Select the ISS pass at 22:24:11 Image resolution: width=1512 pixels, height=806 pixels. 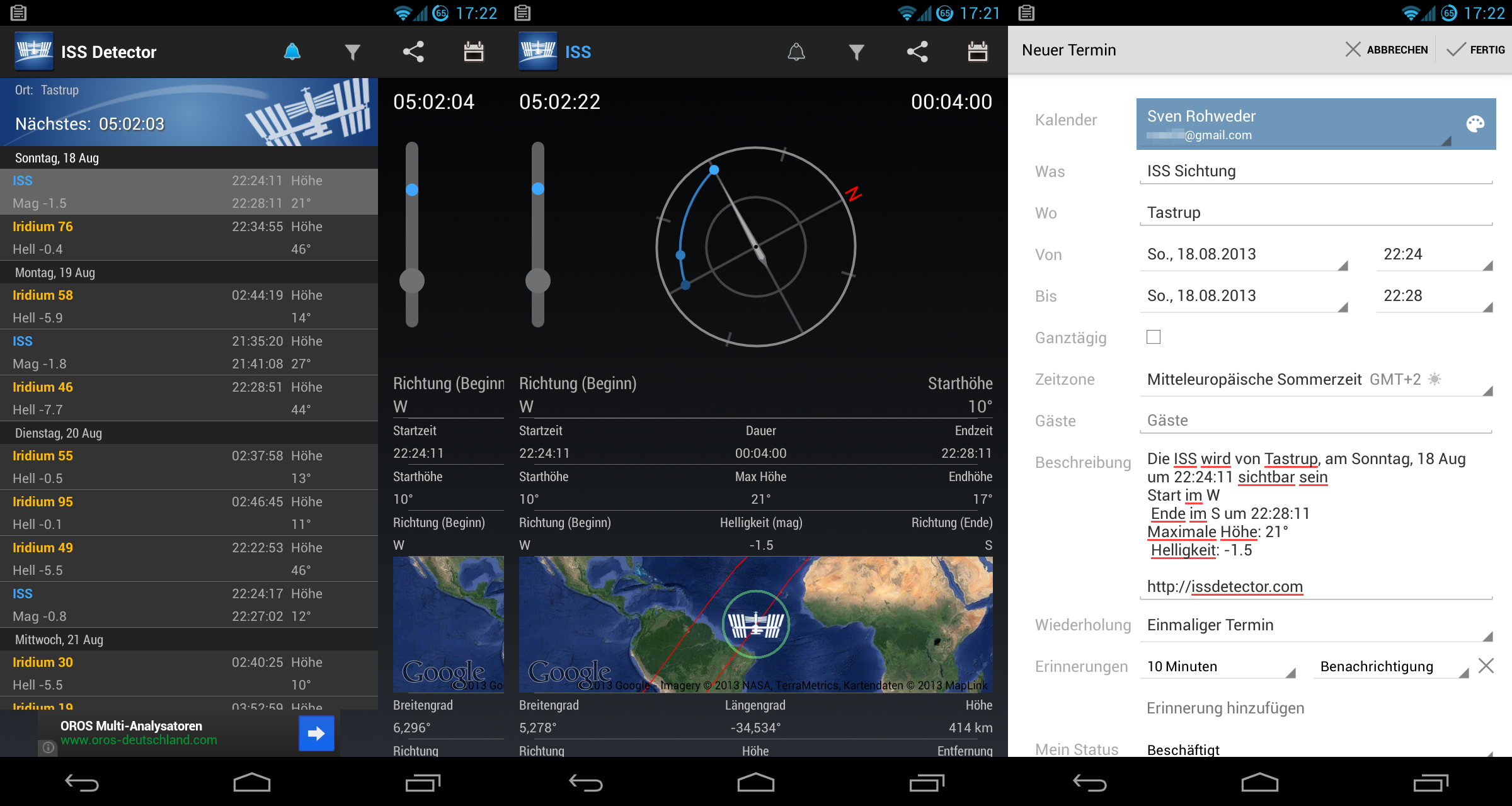pyautogui.click(x=189, y=192)
